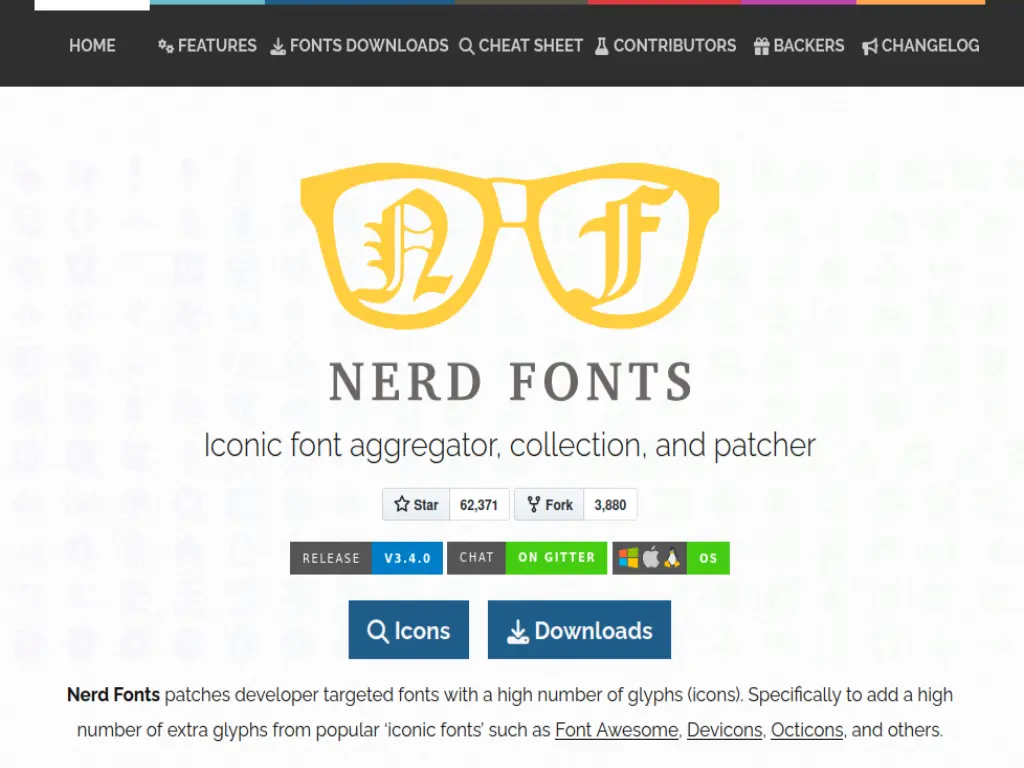Click the download icon beside FONTS DOWNLOADS

(278, 46)
